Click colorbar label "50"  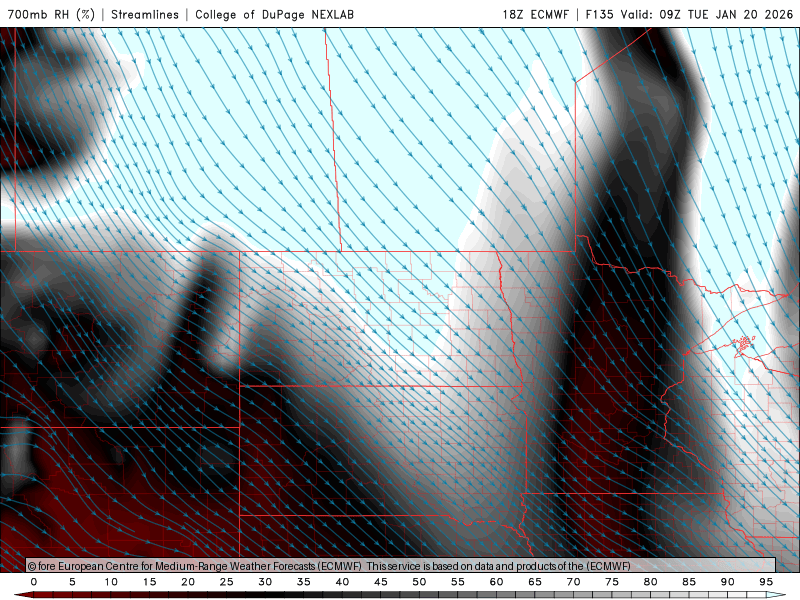pos(419,582)
